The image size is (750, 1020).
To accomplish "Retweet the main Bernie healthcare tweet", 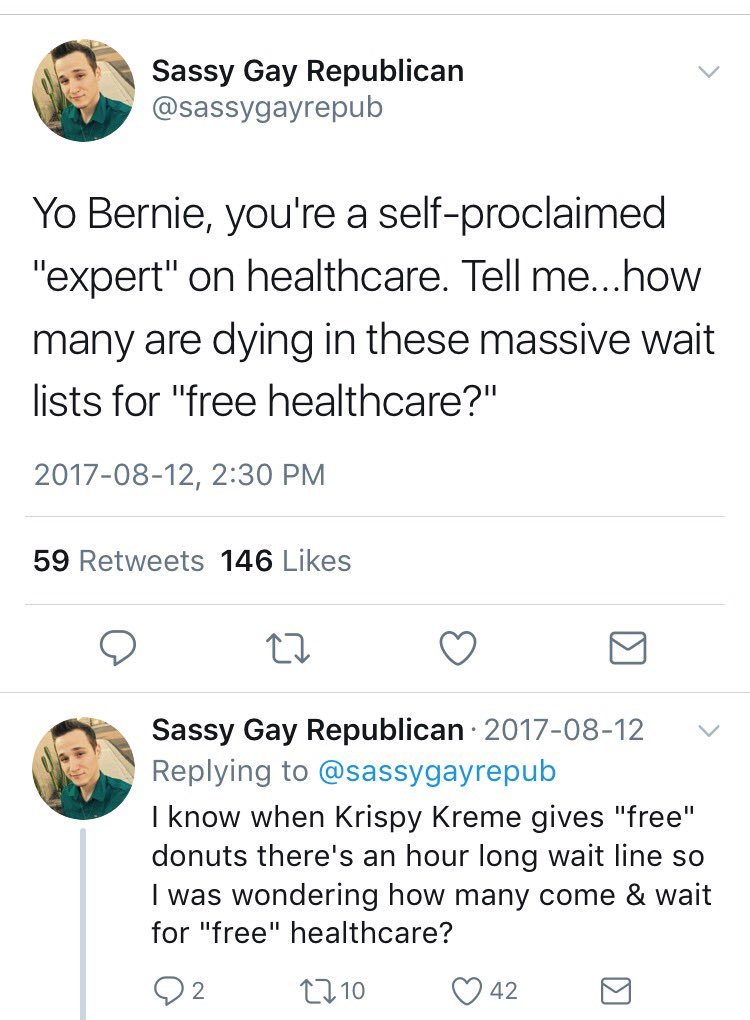I will point(289,649).
